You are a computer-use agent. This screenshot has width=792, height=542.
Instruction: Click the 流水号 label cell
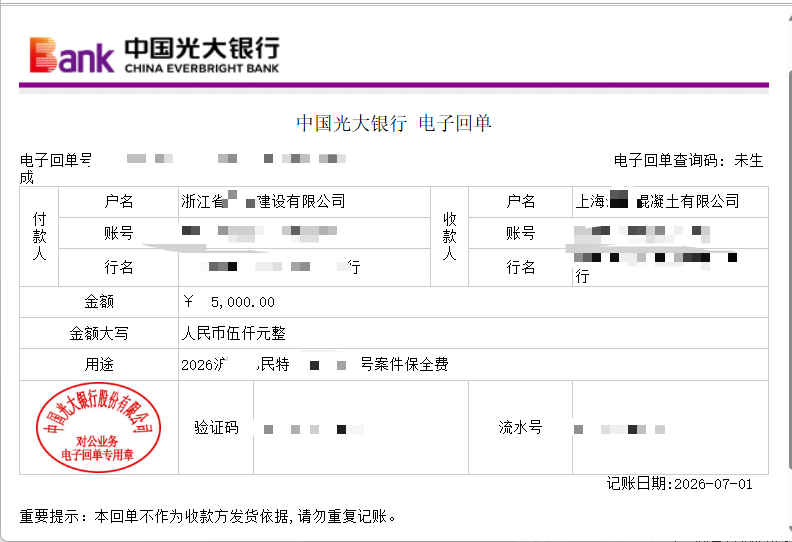521,428
